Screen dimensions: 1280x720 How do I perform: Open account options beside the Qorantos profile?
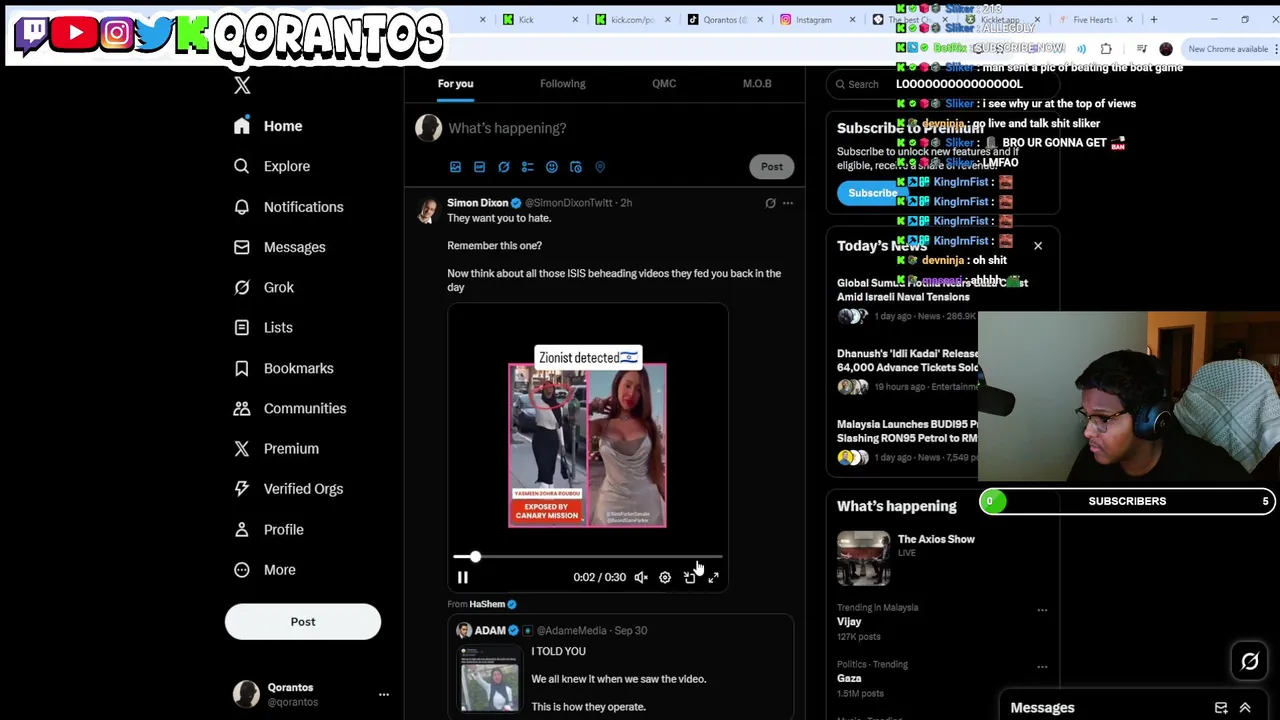pyautogui.click(x=383, y=694)
